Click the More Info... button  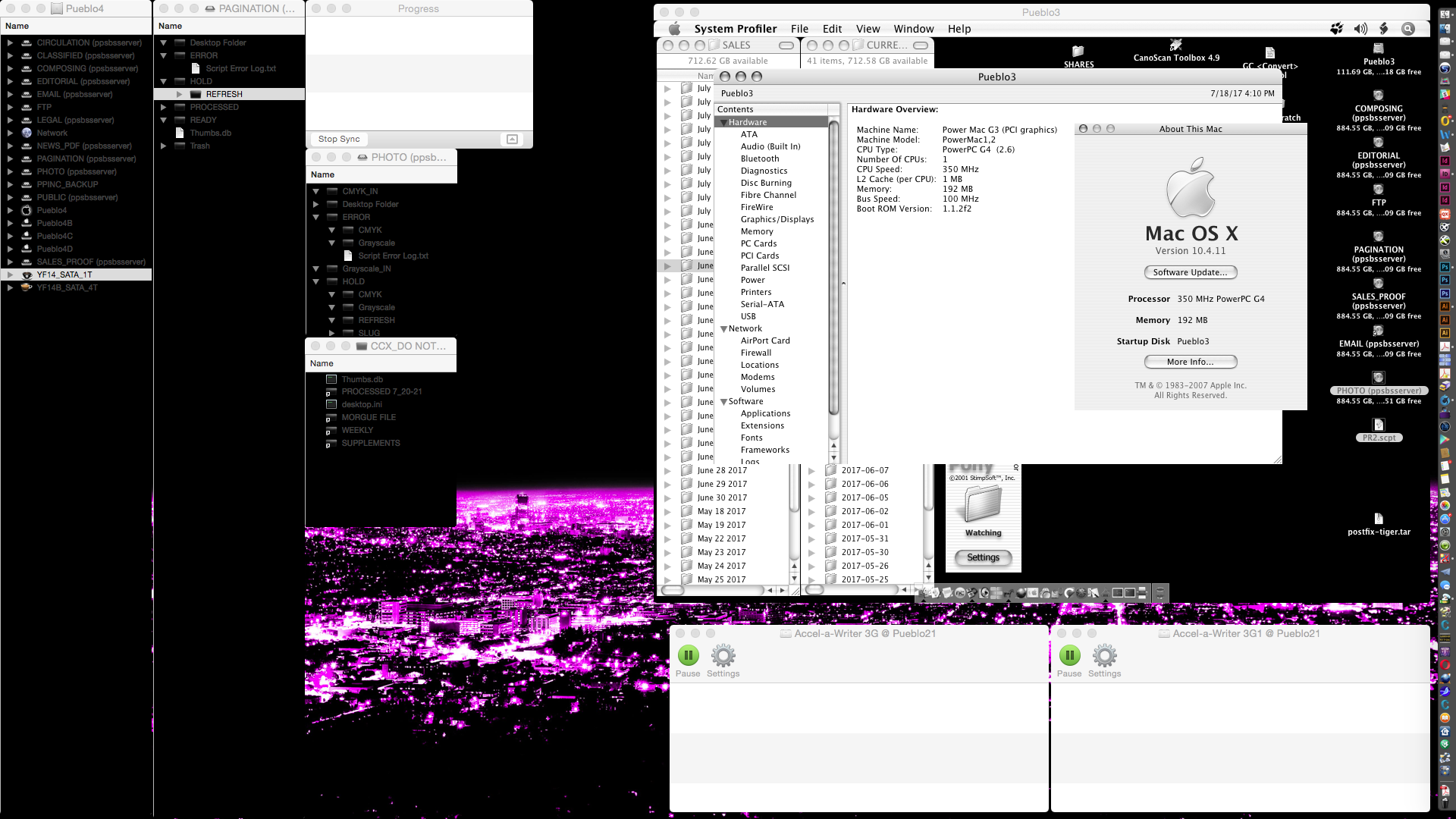(1190, 362)
